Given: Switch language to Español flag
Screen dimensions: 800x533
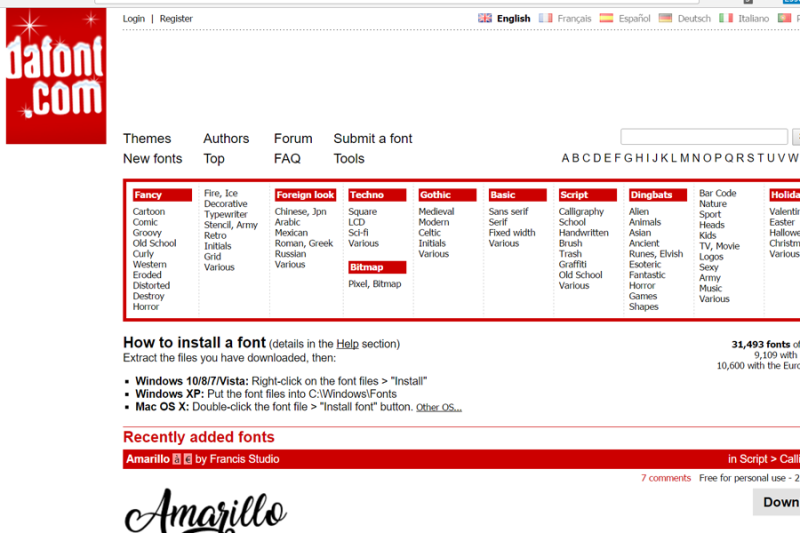Looking at the screenshot, I should point(606,18).
